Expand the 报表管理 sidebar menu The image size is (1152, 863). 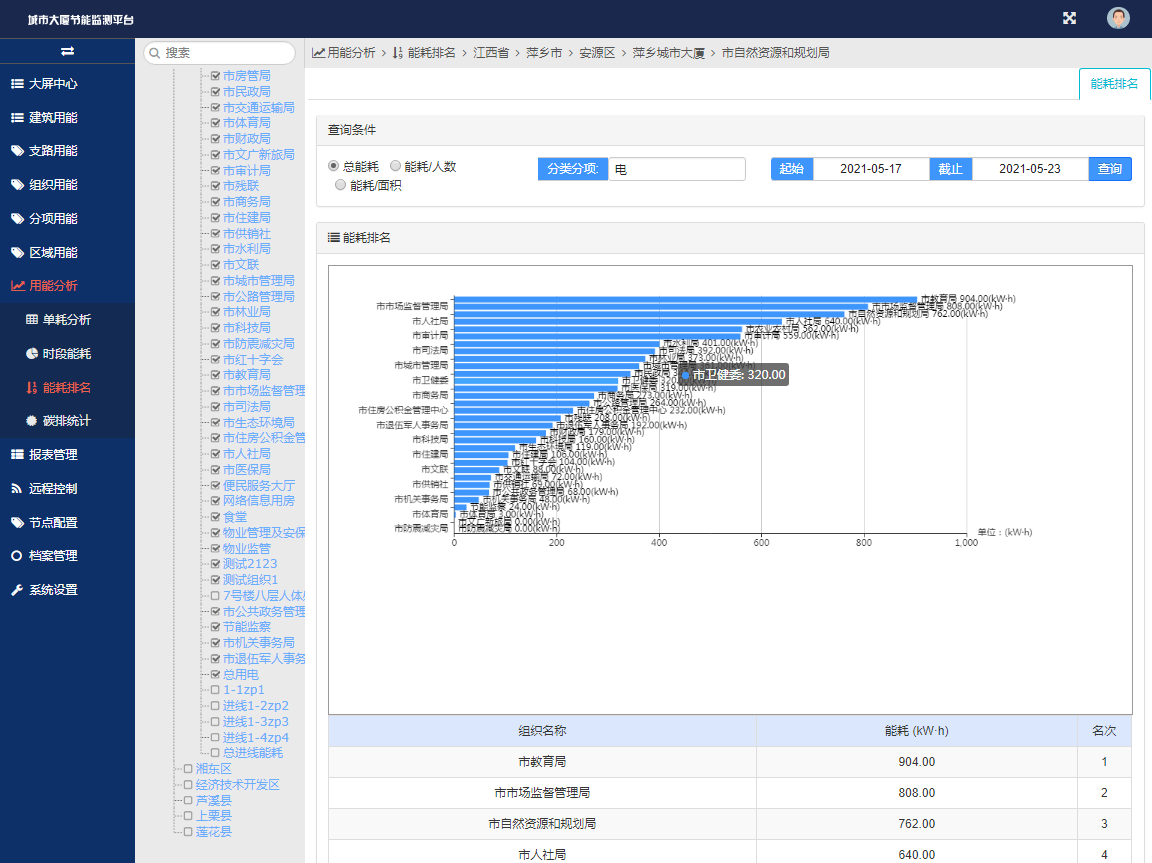(x=53, y=455)
